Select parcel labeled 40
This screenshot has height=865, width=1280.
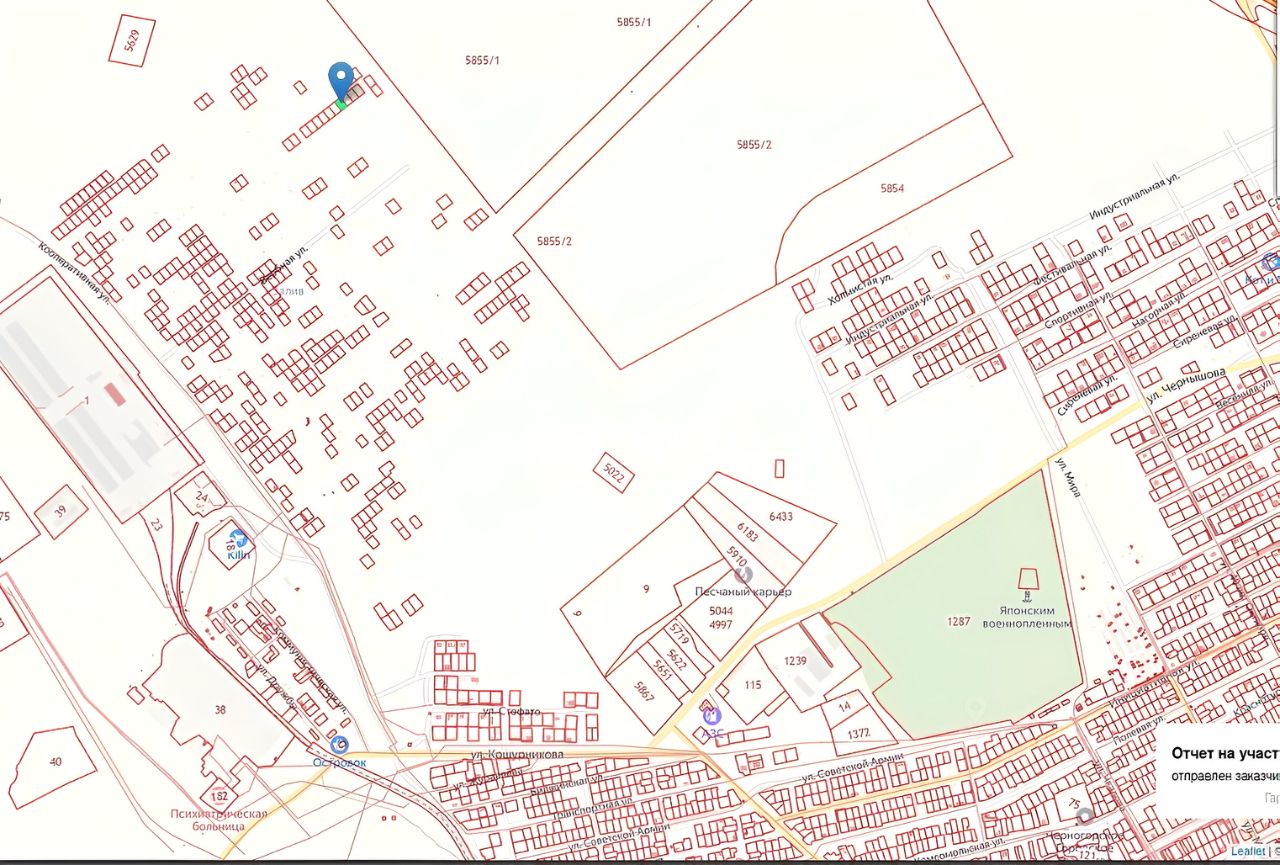(x=55, y=762)
